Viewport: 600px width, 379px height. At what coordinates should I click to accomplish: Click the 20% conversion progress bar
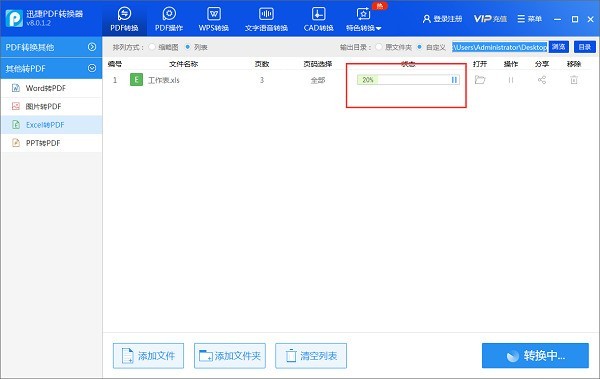[x=408, y=80]
